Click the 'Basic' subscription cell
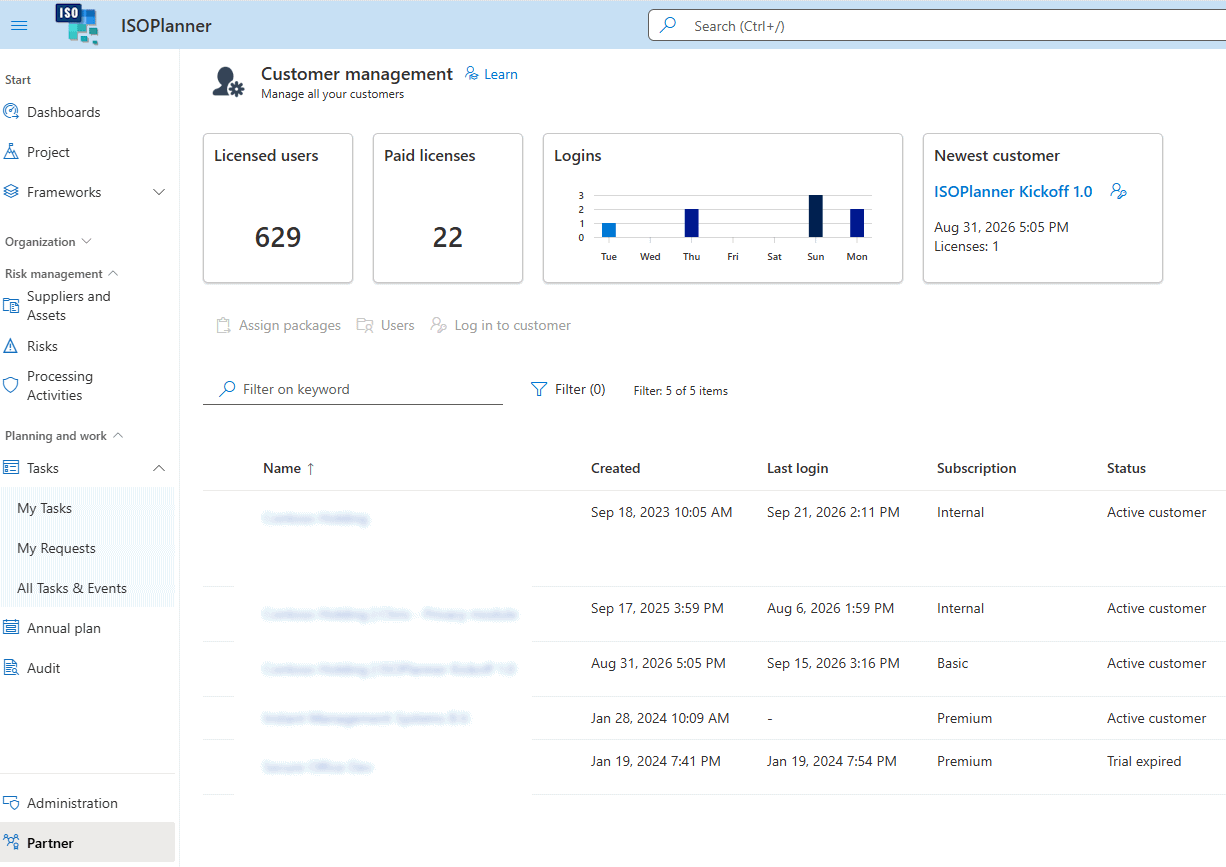Image resolution: width=1226 pixels, height=867 pixels. [952, 663]
